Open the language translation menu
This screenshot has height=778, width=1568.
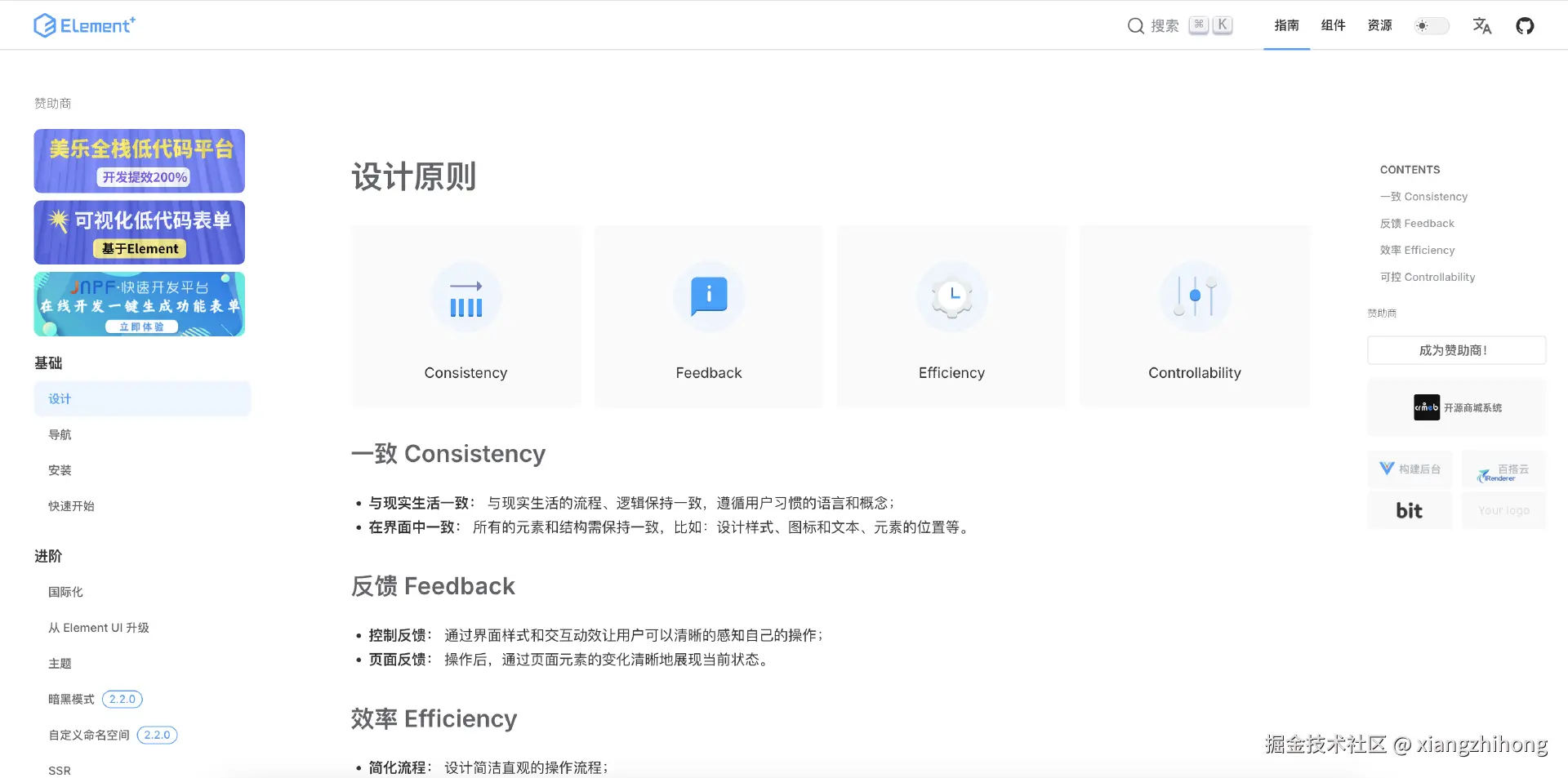pos(1481,26)
